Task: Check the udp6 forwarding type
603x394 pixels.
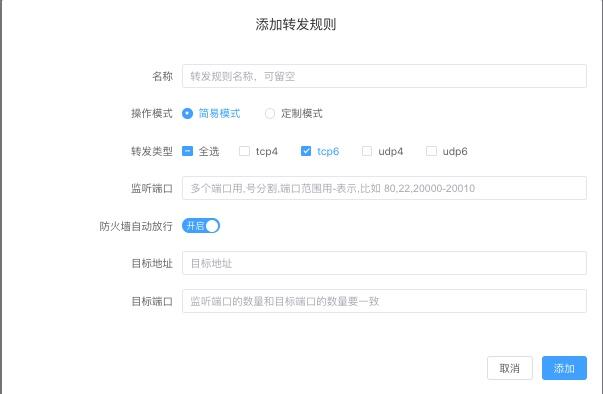Action: pos(431,151)
